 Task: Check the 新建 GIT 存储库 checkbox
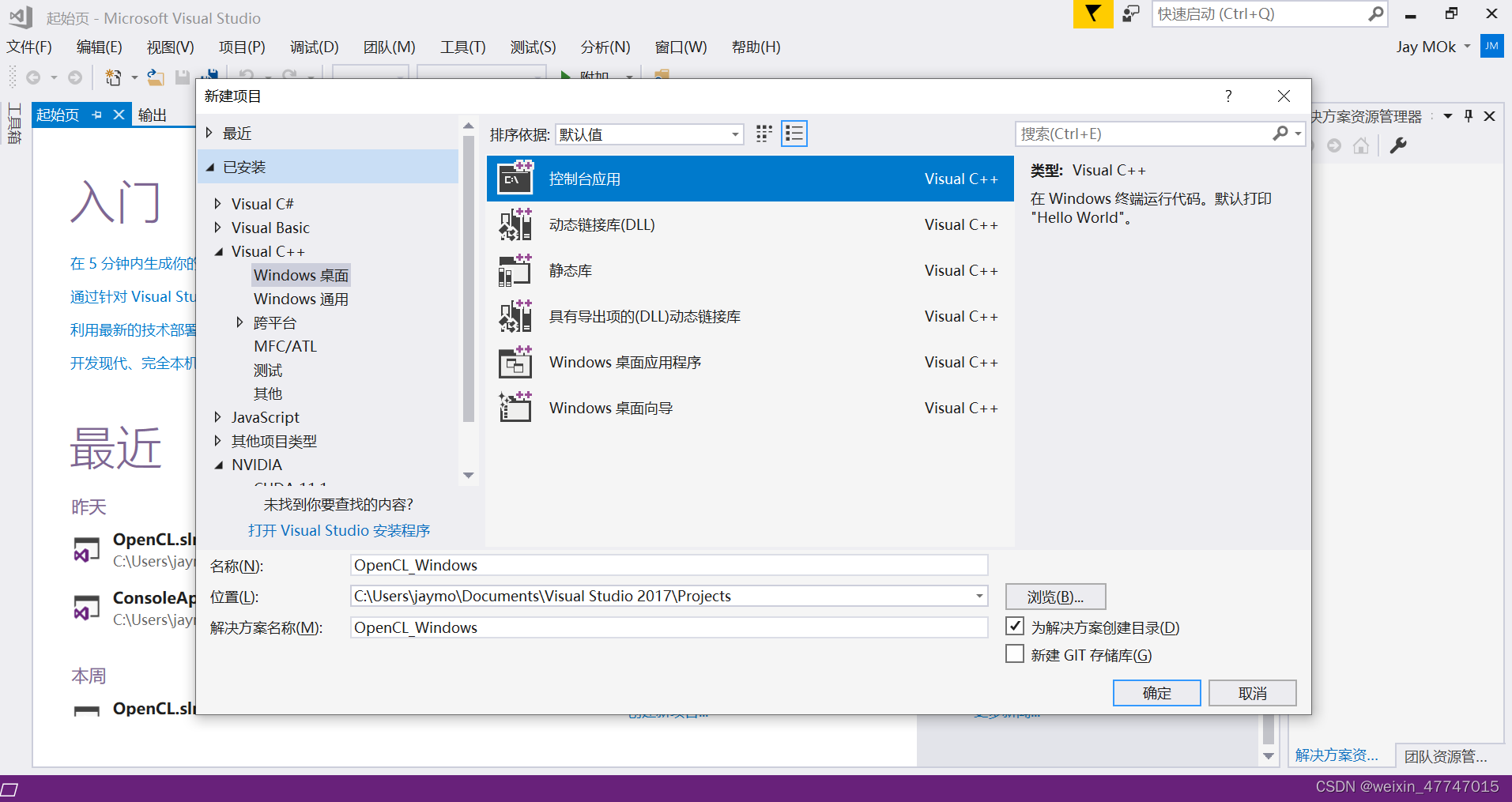point(1015,653)
